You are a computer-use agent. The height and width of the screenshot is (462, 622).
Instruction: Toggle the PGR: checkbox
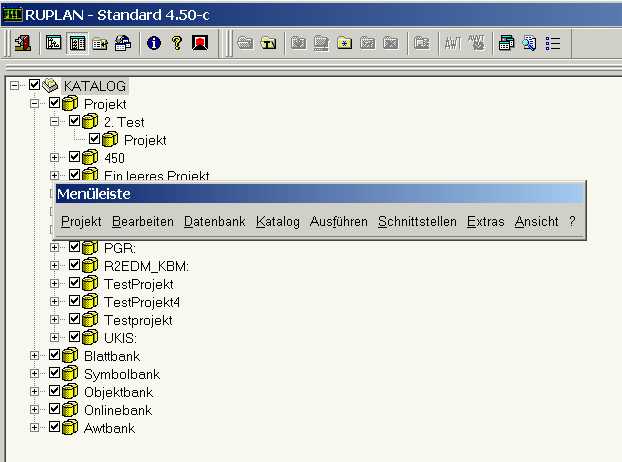coord(74,247)
